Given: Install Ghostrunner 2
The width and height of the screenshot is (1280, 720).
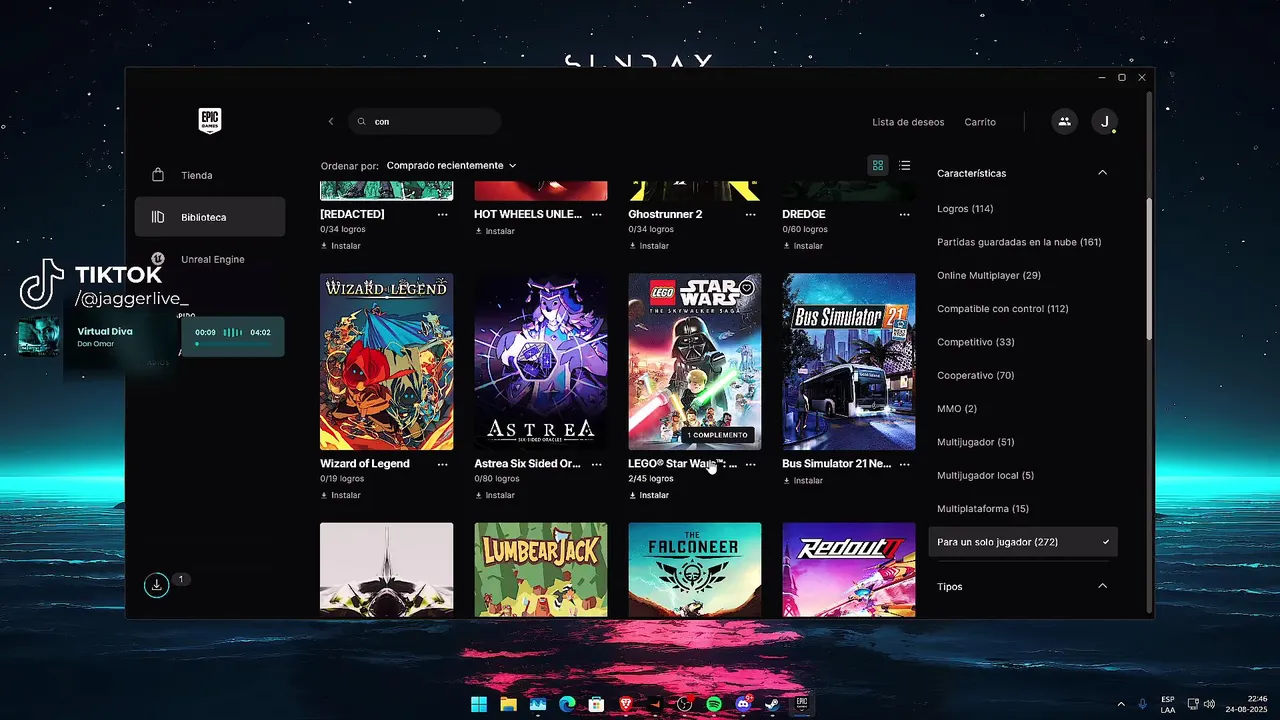Looking at the screenshot, I should point(649,246).
